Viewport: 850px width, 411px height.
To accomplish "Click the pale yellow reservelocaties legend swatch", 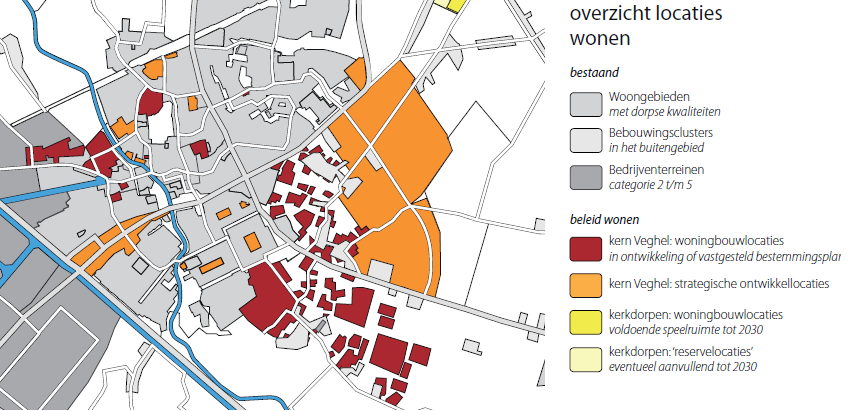I will click(585, 359).
